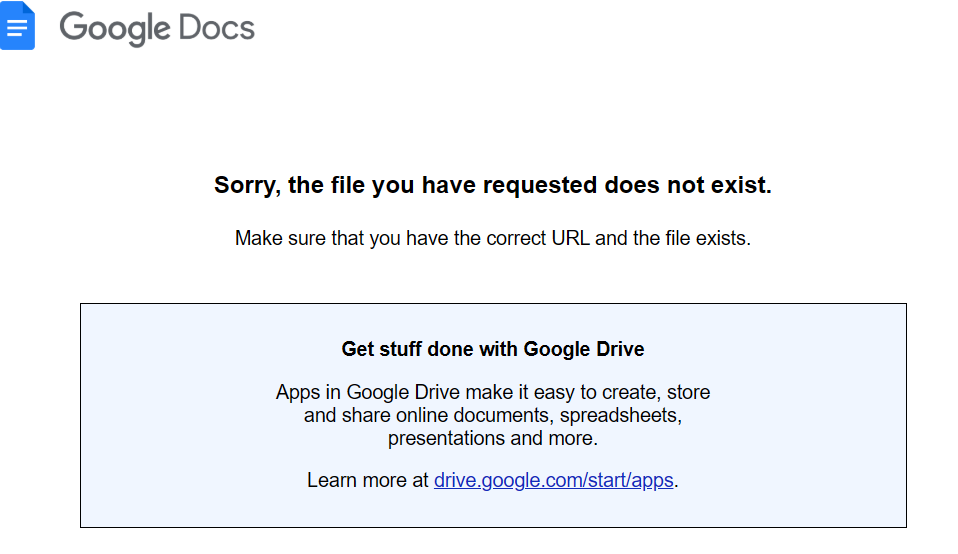Image resolution: width=958 pixels, height=554 pixels.
Task: Click the Google Docs logo text
Action: tap(157, 28)
